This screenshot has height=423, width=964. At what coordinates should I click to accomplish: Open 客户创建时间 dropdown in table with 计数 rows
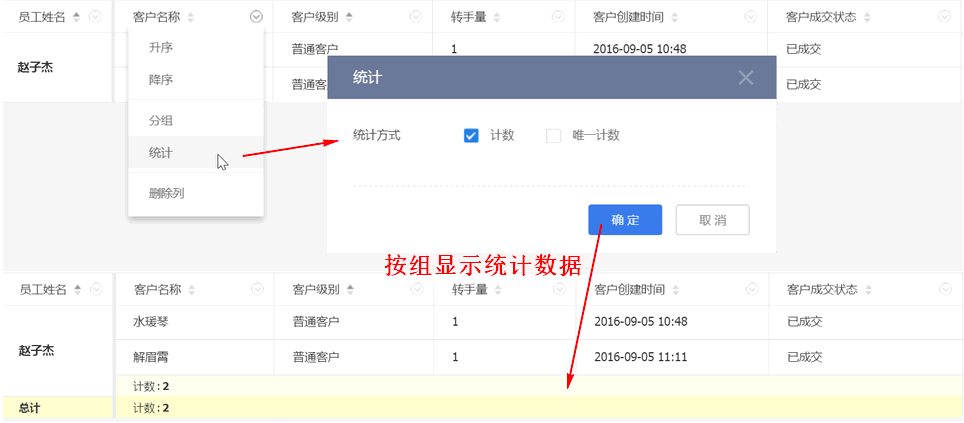(752, 290)
